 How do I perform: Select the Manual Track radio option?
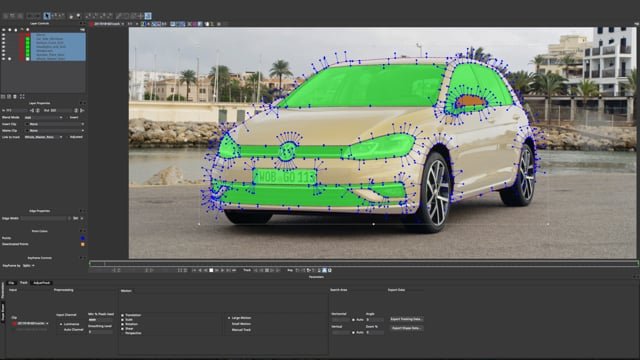tap(229, 330)
